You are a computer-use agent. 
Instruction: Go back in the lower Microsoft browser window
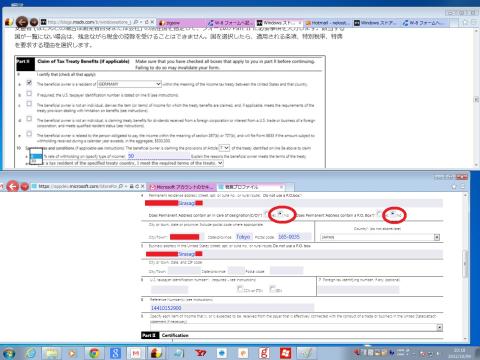pyautogui.click(x=13, y=186)
